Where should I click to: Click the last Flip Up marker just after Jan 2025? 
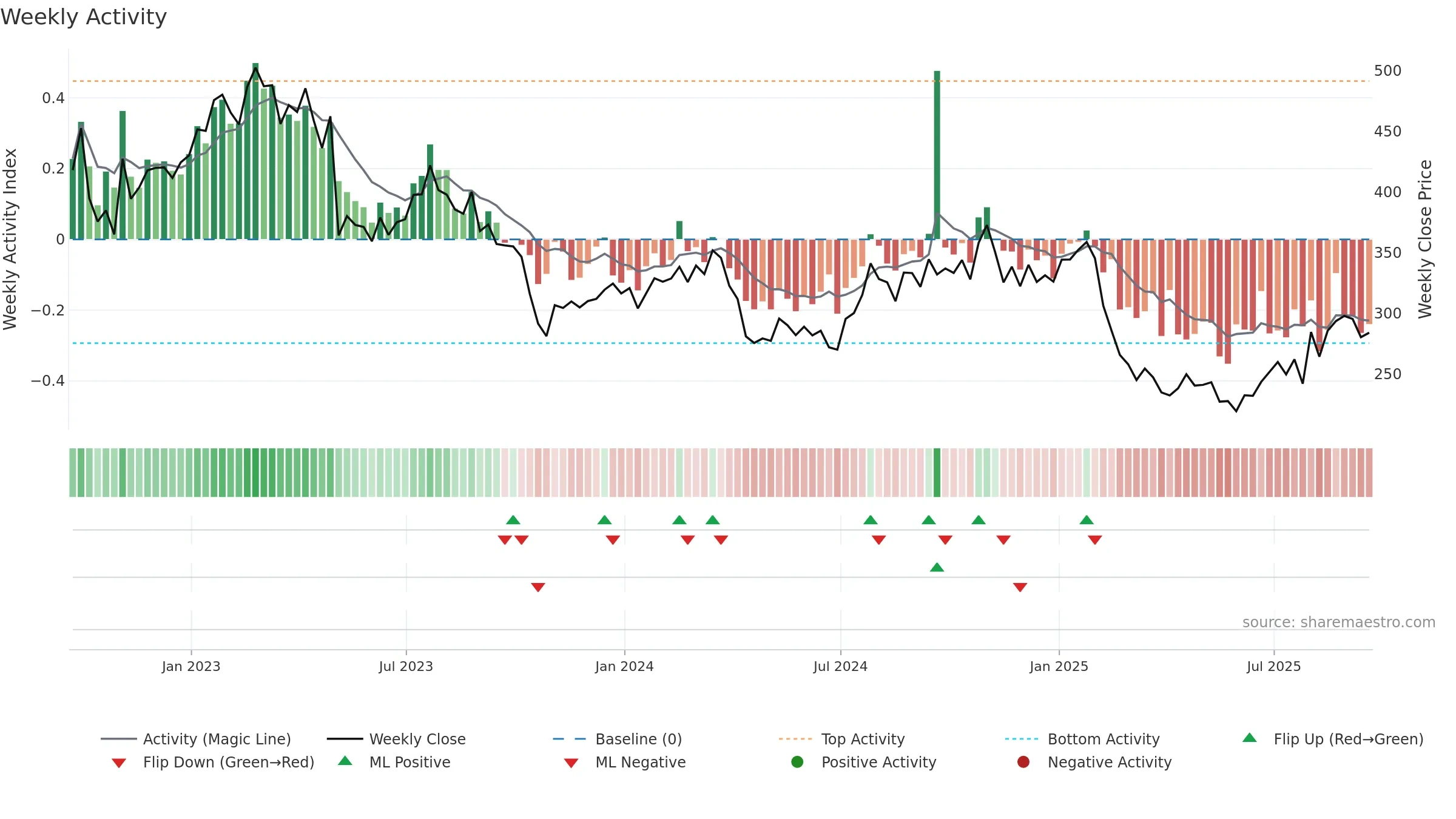pos(1087,520)
